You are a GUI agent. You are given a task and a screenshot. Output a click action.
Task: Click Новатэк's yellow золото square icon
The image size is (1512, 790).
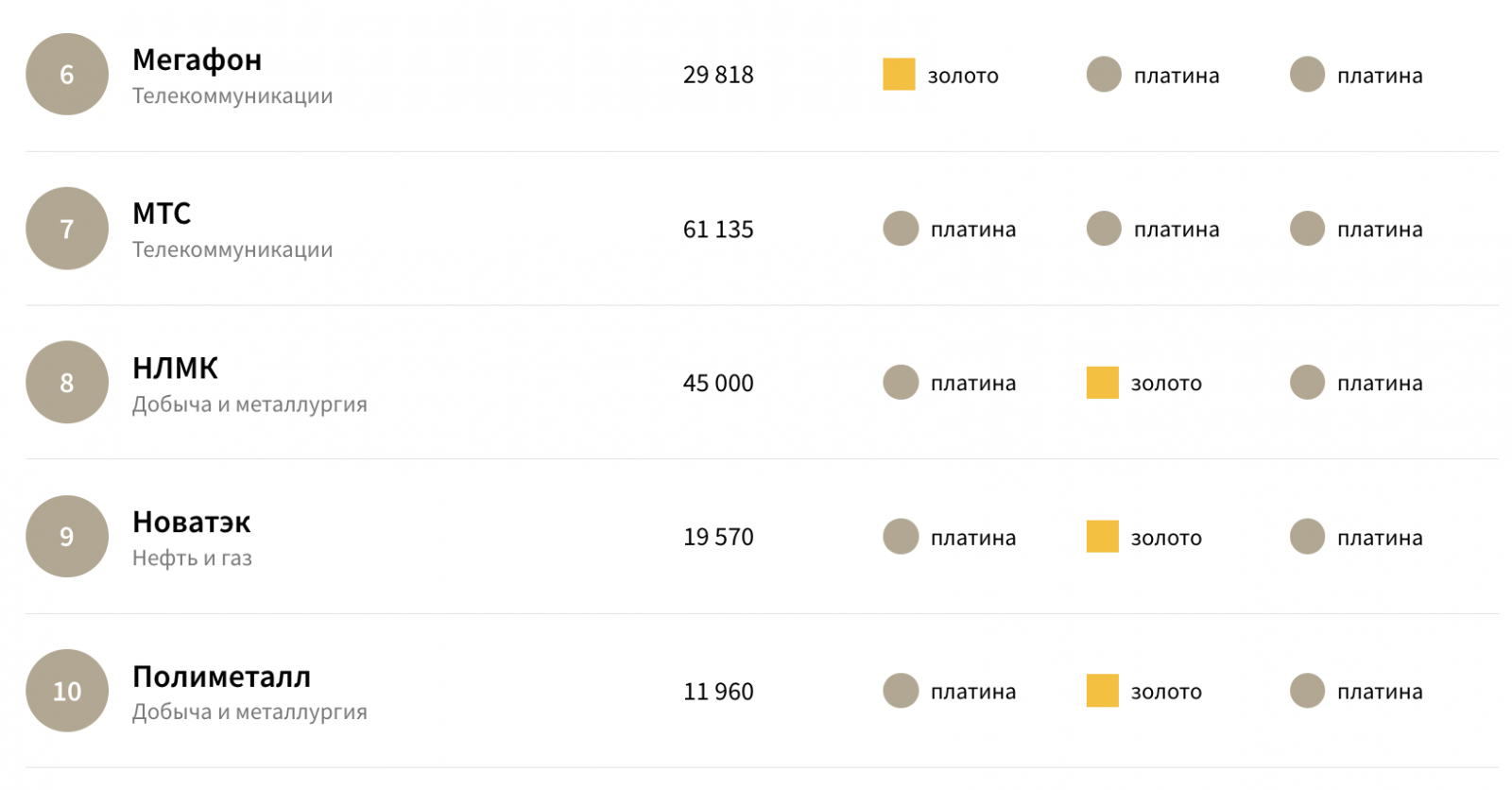1102,537
